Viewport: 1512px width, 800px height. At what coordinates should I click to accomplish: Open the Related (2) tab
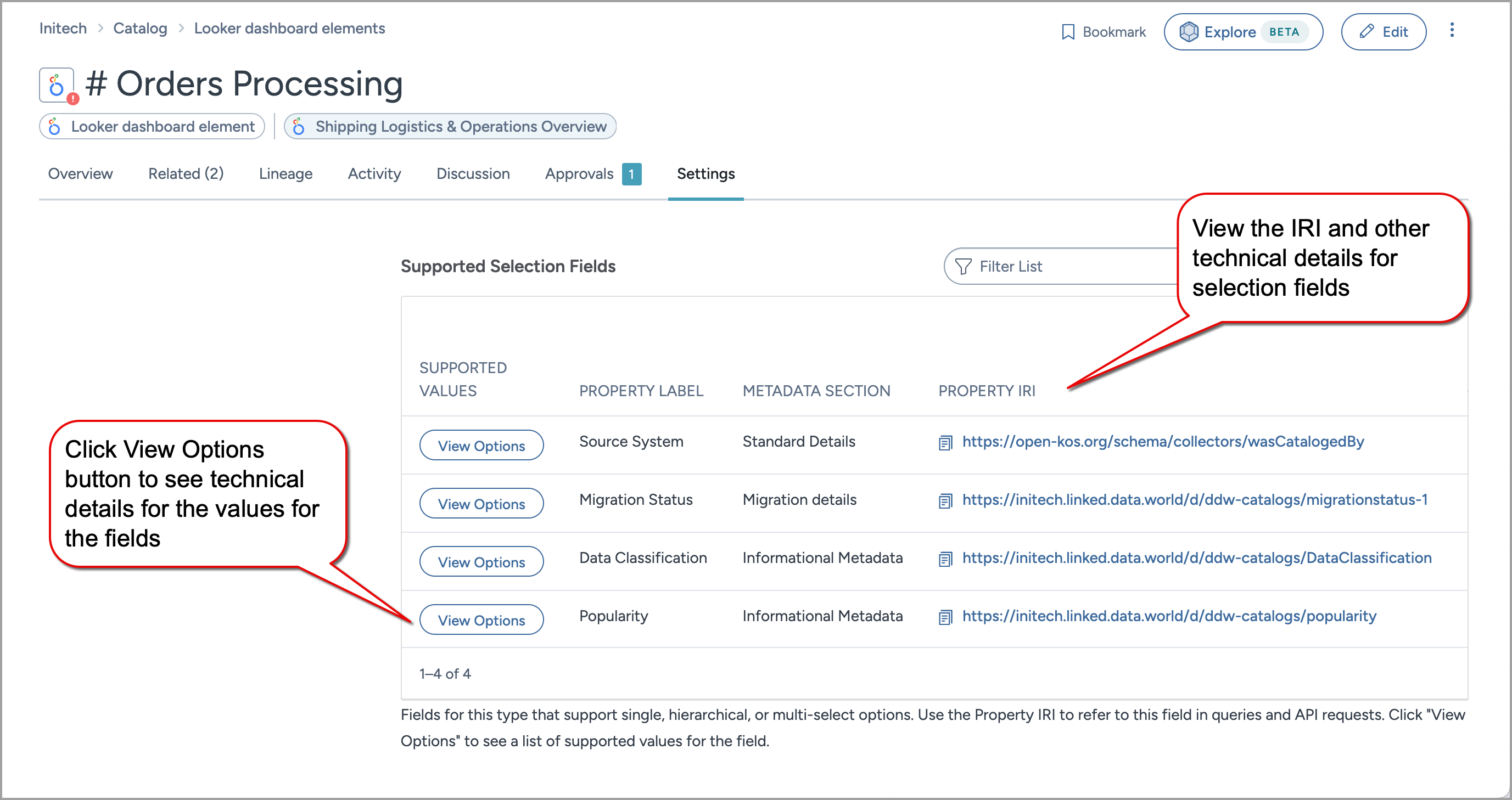tap(186, 173)
